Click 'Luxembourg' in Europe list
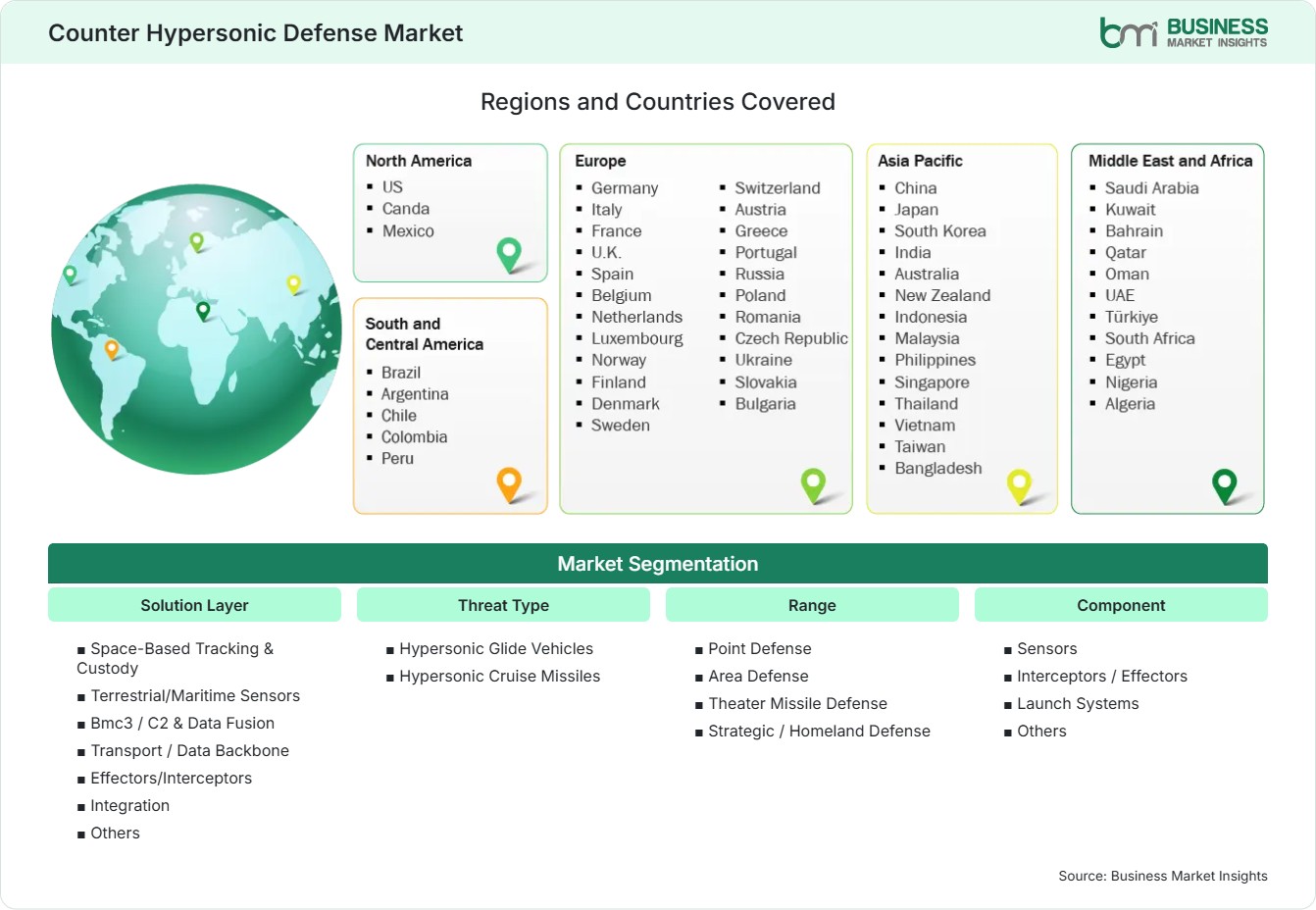 tap(637, 339)
